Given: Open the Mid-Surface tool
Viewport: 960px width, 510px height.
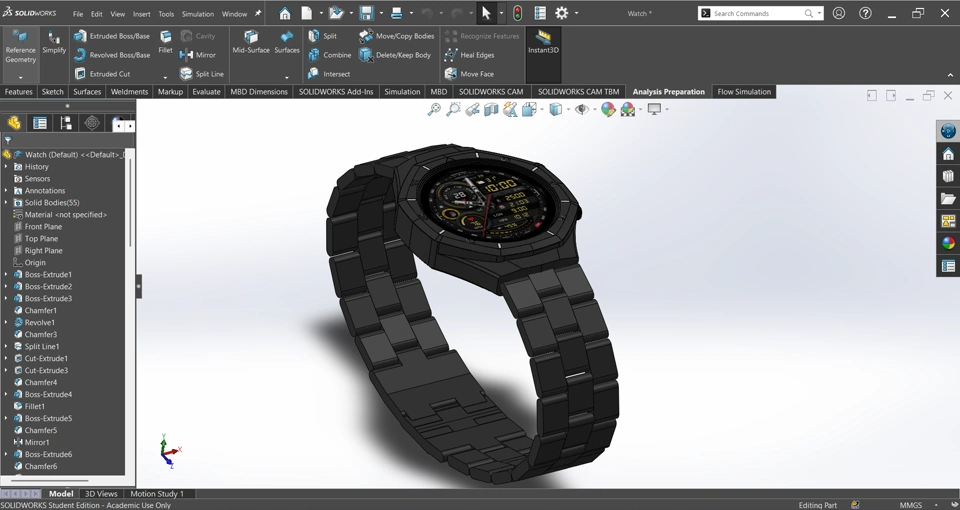Looking at the screenshot, I should 251,42.
